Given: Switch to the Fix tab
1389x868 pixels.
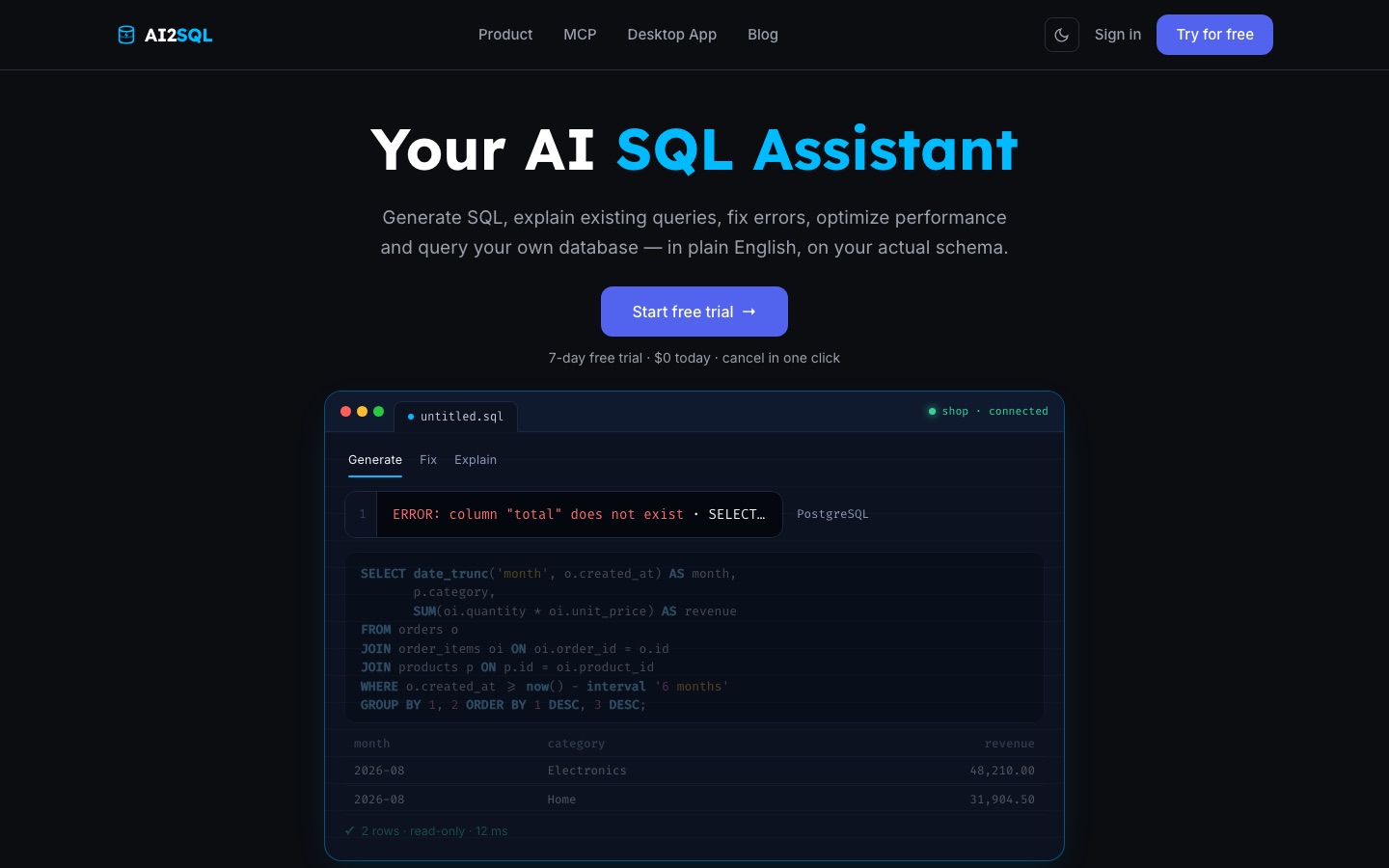Looking at the screenshot, I should [428, 460].
